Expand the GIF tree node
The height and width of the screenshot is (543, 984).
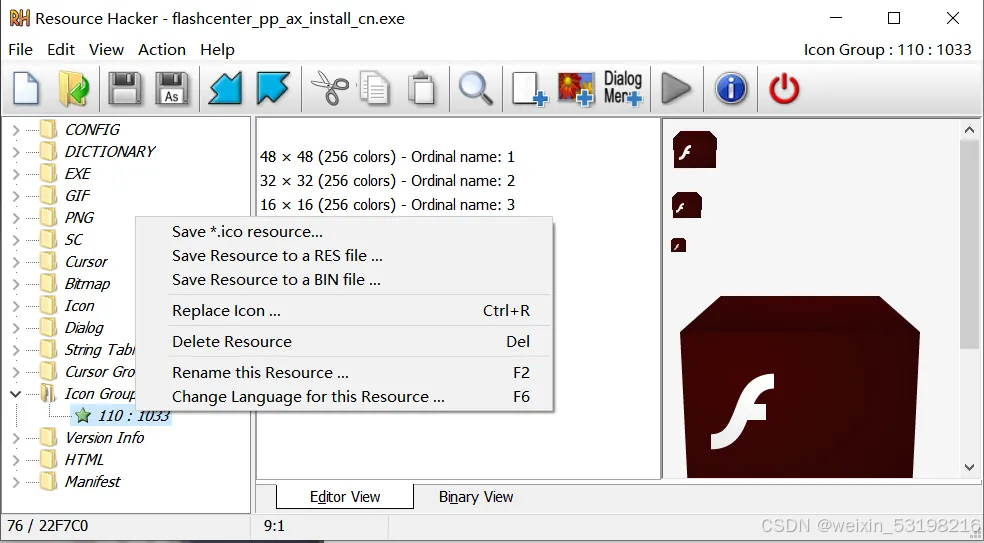click(x=16, y=196)
